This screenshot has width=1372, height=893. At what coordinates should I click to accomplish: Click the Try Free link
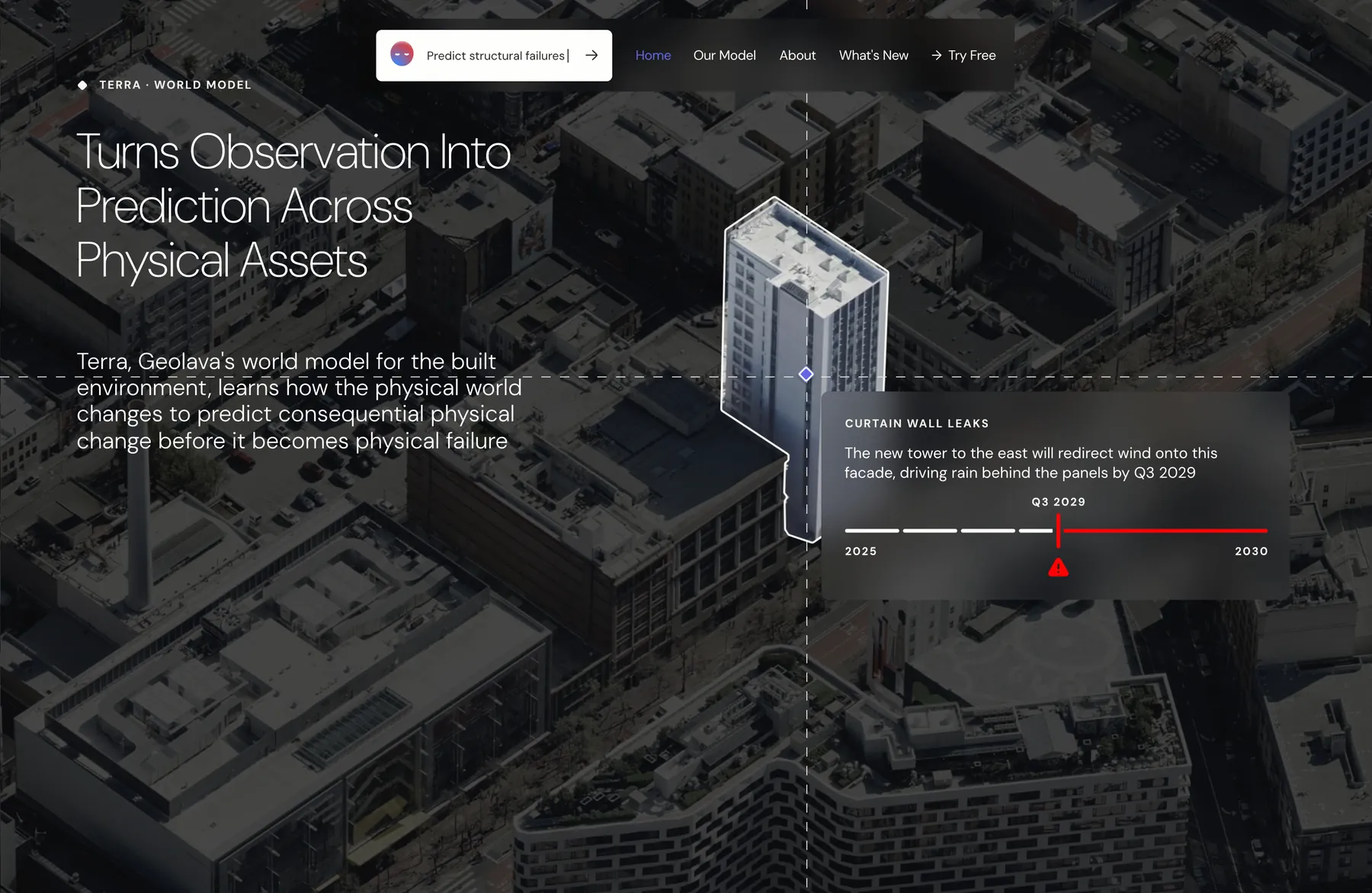pos(963,55)
